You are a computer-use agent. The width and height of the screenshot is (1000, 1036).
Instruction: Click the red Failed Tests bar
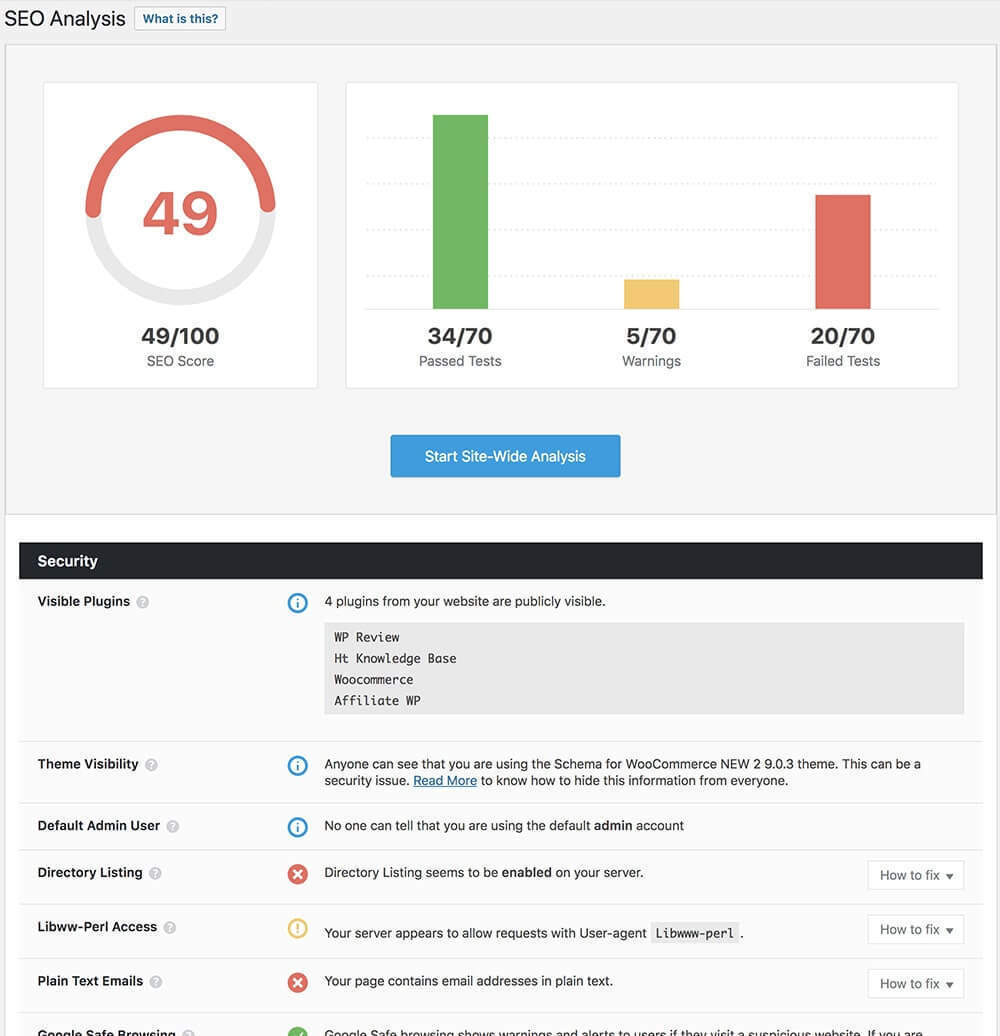(x=842, y=252)
